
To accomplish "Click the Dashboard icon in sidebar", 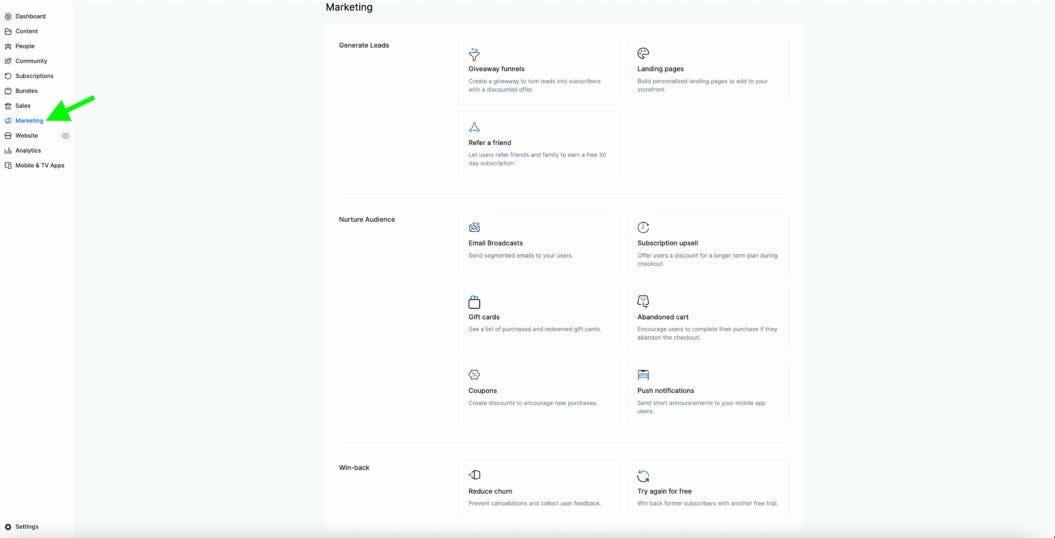I will click(8, 16).
